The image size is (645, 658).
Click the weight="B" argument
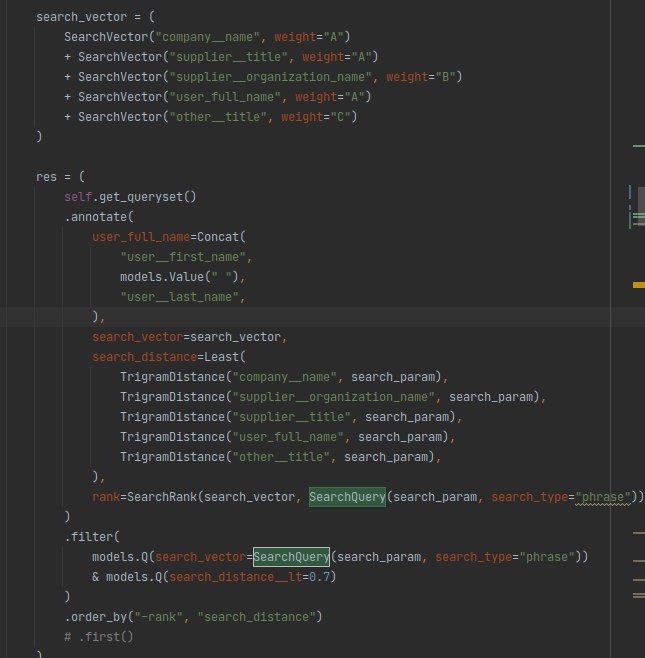tap(421, 77)
